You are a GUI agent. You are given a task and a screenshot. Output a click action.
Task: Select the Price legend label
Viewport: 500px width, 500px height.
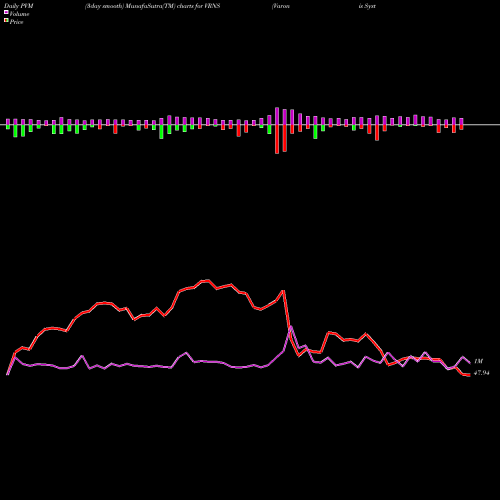[x=16, y=22]
